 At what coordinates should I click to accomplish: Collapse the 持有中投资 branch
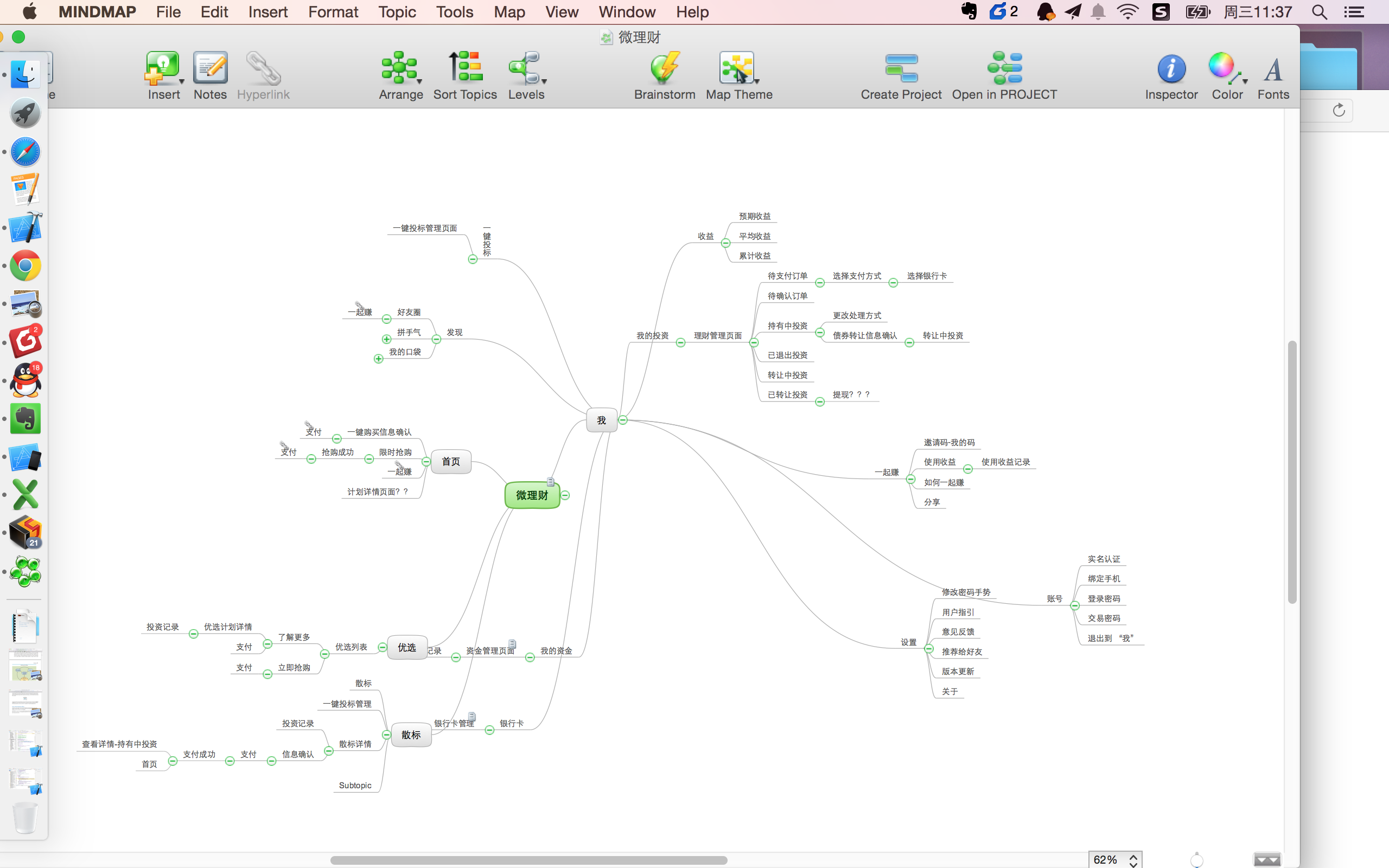pyautogui.click(x=820, y=333)
